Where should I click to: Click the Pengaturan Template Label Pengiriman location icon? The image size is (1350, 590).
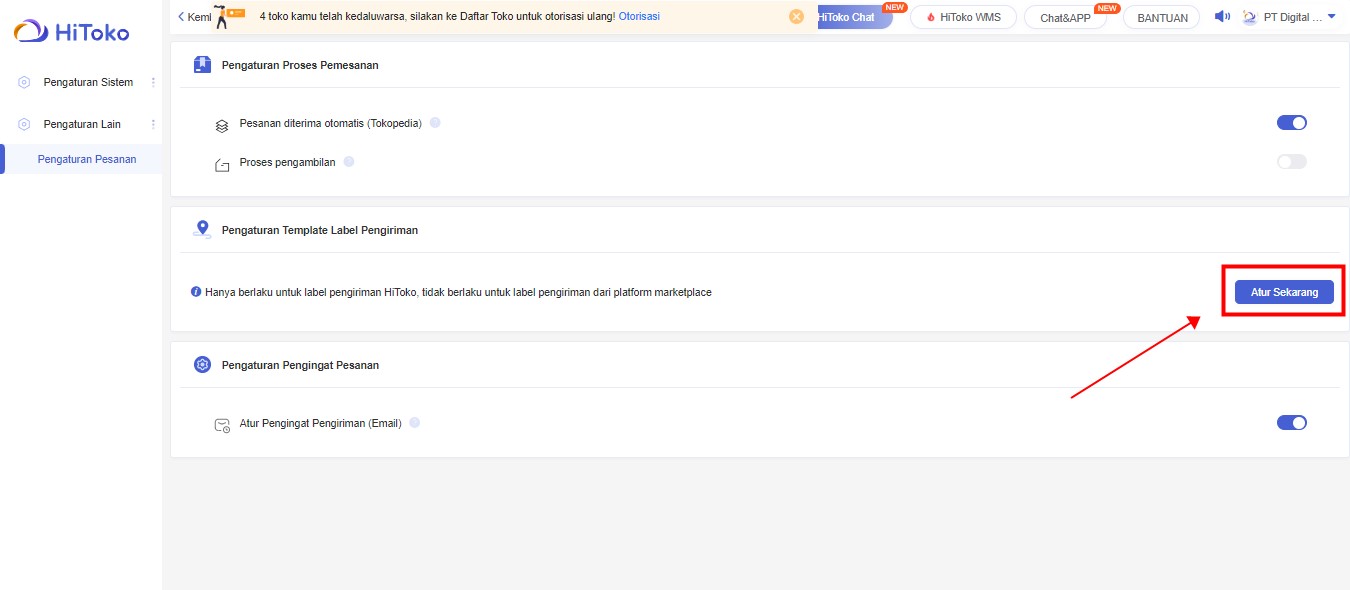(x=202, y=230)
